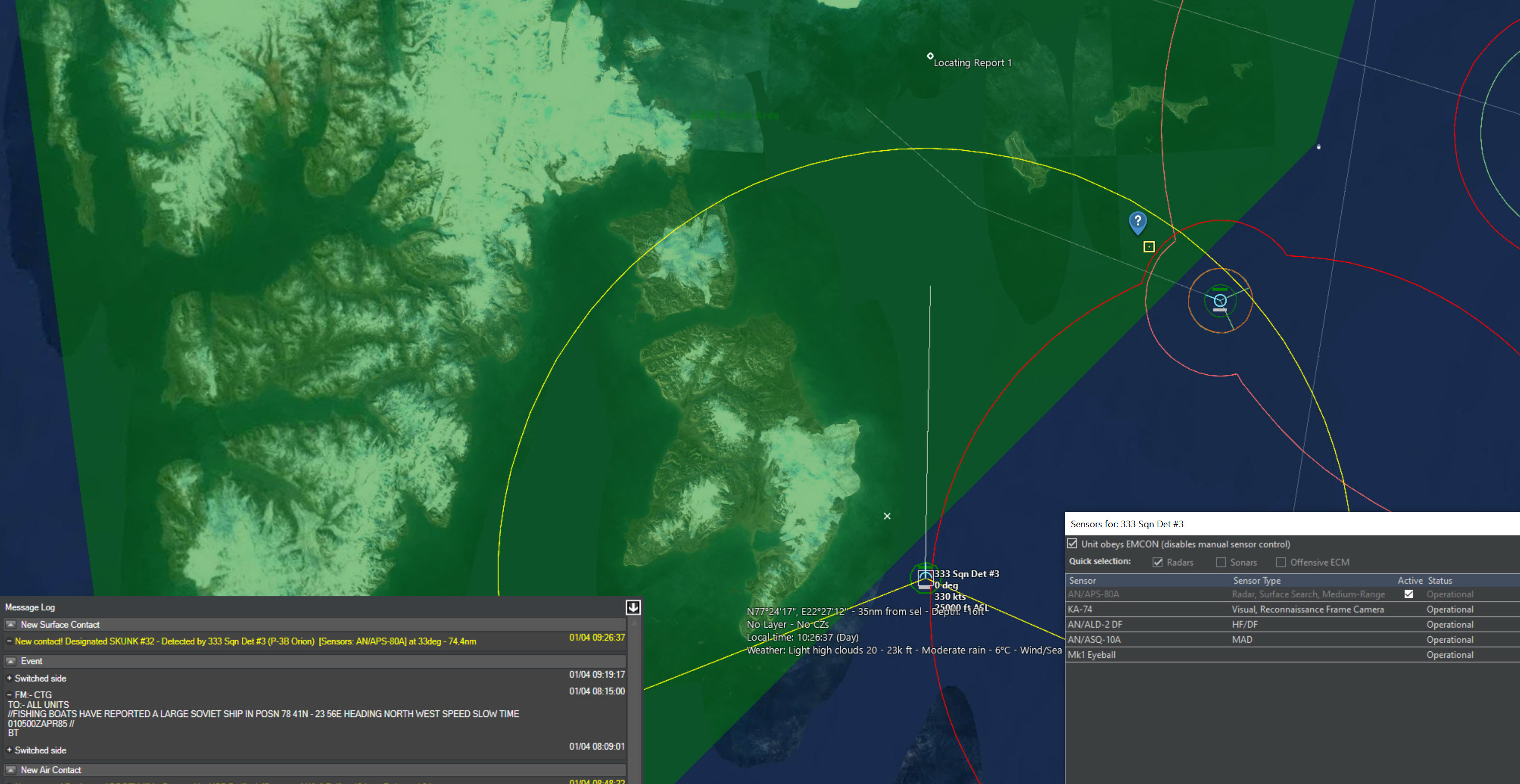Click the small white contact dot near coast
This screenshot has height=784, width=1520.
pyautogui.click(x=1318, y=147)
